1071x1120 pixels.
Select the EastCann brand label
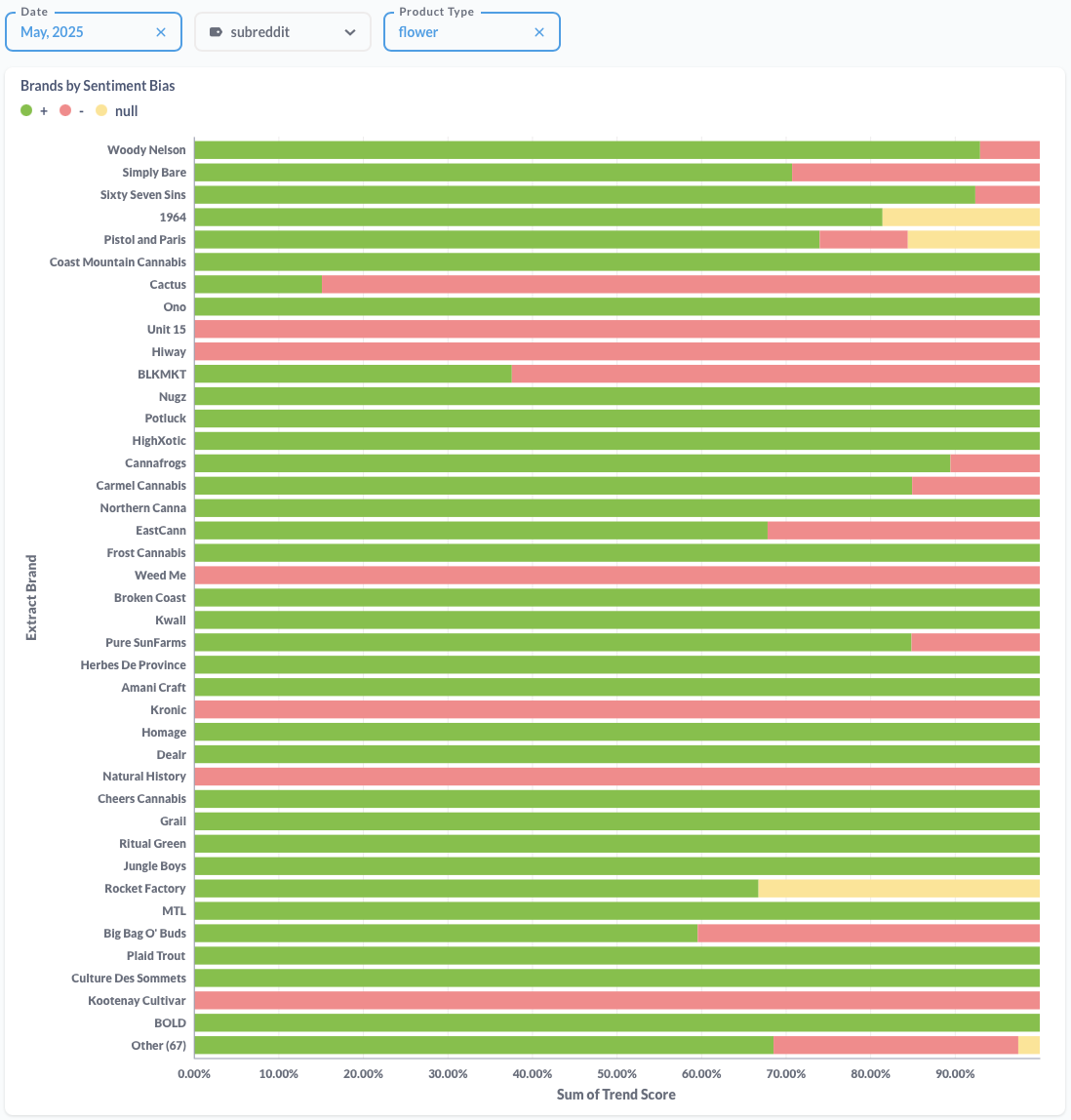pyautogui.click(x=161, y=530)
